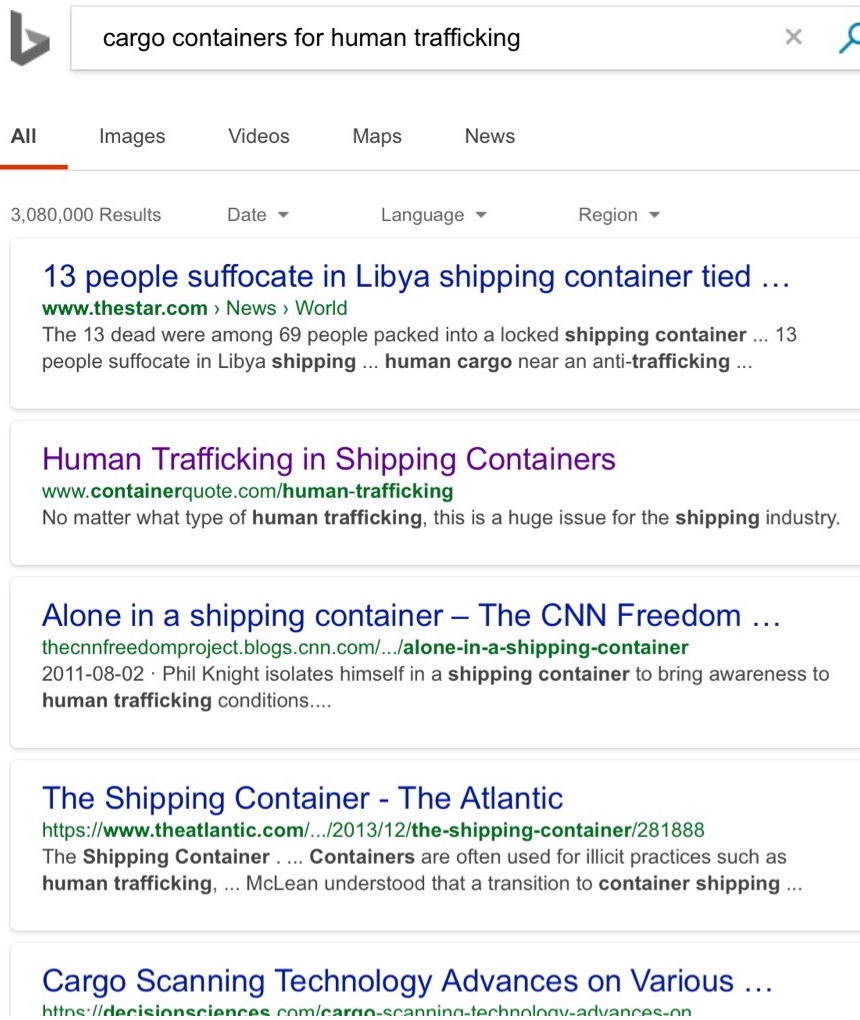This screenshot has width=860, height=1020.
Task: Open 'Cargo Scanning Technology Advances' result
Action: coord(407,981)
